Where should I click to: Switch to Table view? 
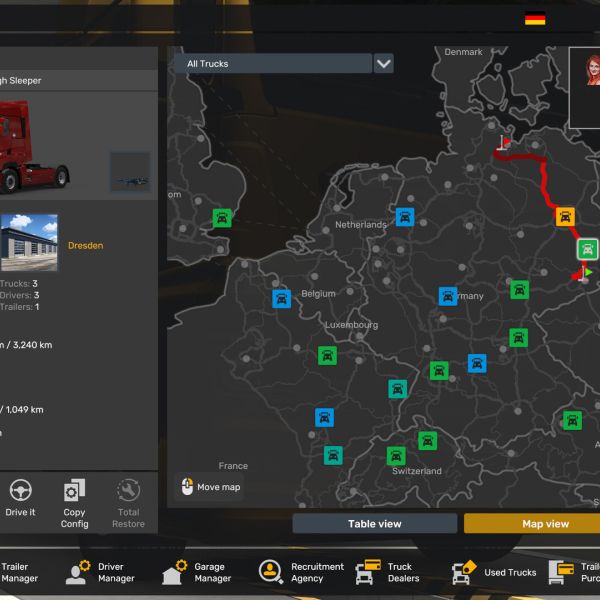click(375, 524)
